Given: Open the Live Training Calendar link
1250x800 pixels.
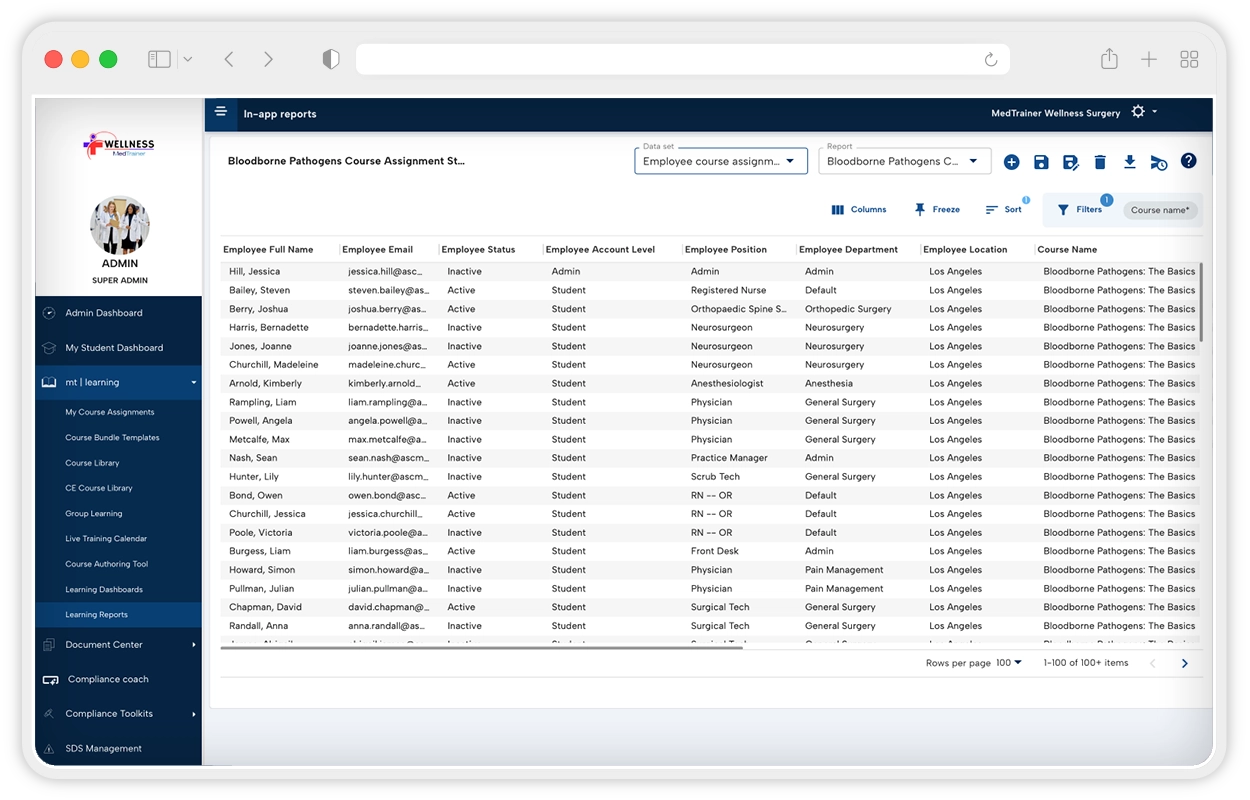Looking at the screenshot, I should [107, 538].
